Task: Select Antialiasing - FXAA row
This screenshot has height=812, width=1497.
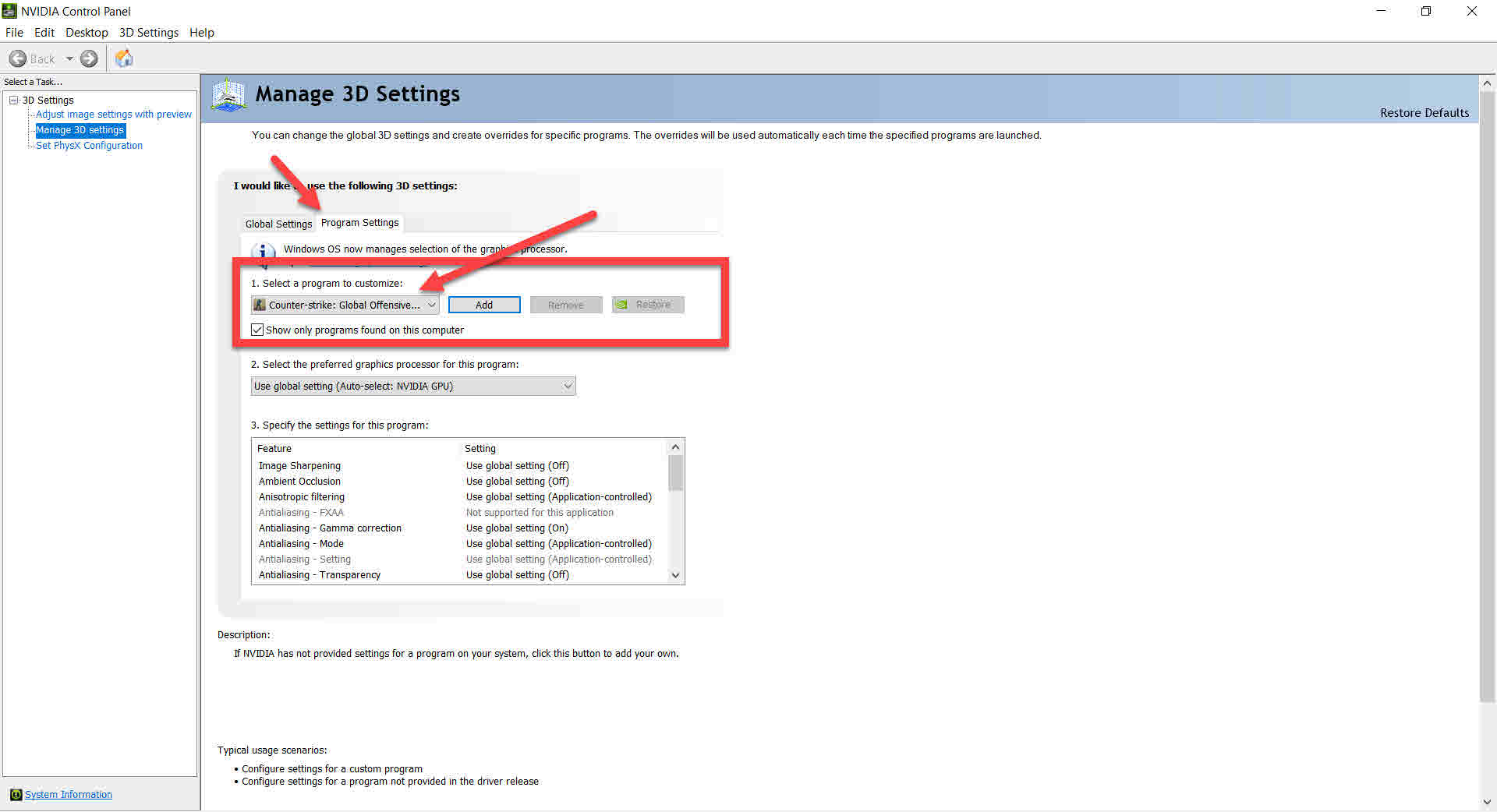Action: (460, 513)
